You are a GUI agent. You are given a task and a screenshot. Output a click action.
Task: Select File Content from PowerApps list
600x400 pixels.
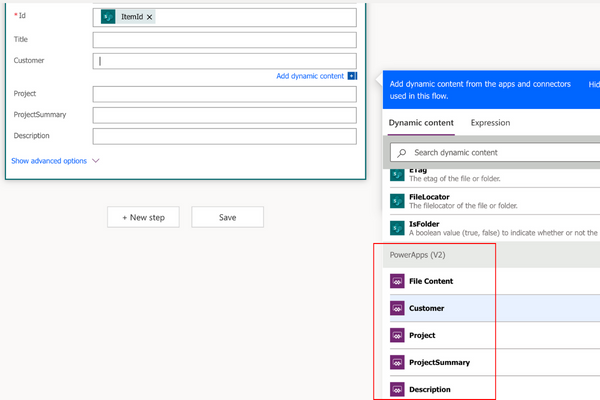(x=495, y=281)
